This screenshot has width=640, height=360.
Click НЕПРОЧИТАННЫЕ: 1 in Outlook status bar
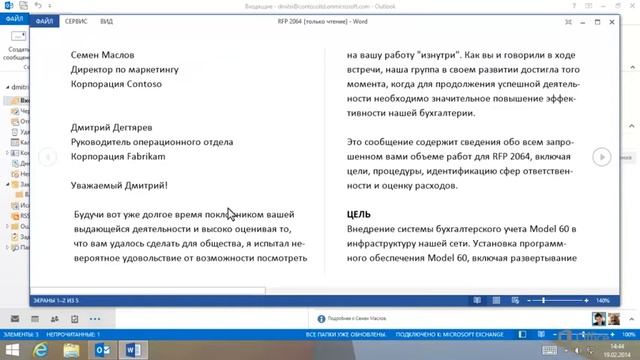(73, 334)
